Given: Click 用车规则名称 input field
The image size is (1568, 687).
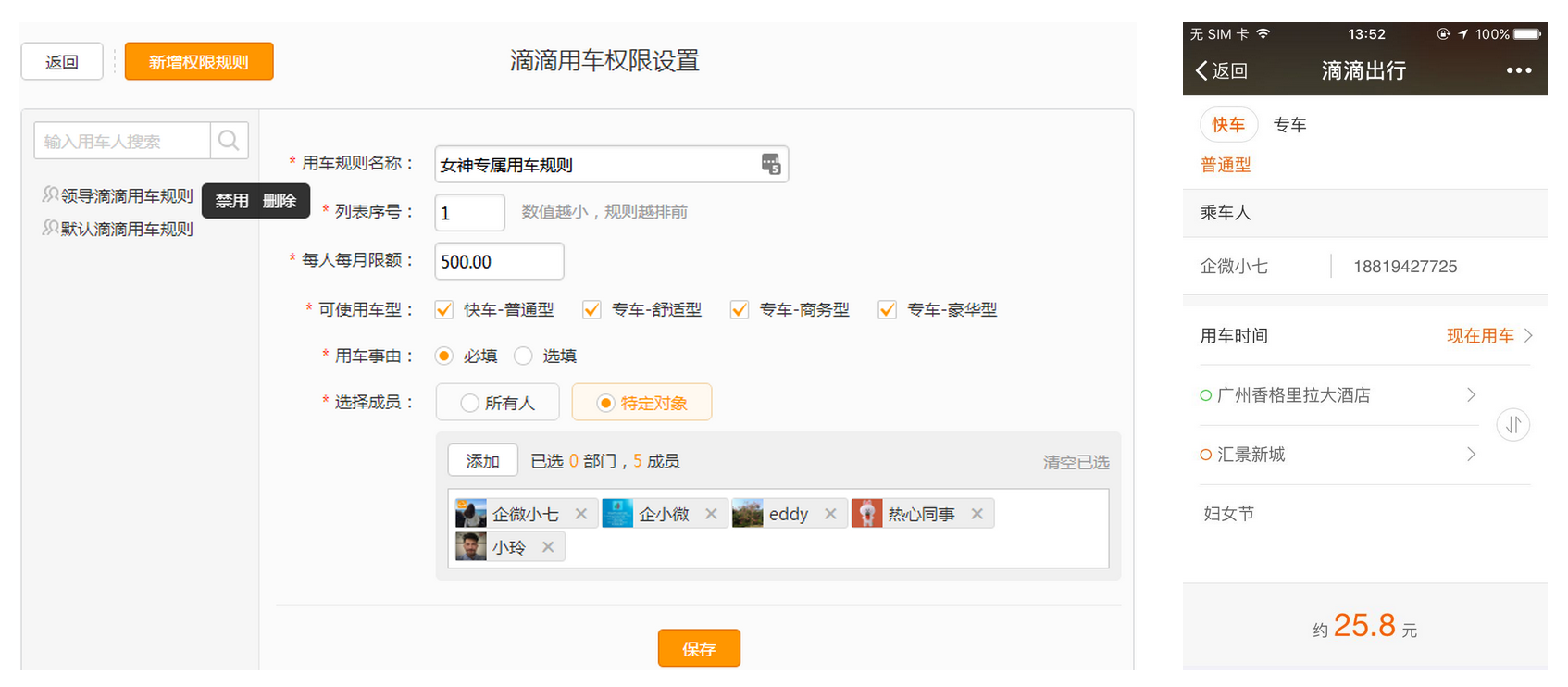Looking at the screenshot, I should (x=611, y=164).
